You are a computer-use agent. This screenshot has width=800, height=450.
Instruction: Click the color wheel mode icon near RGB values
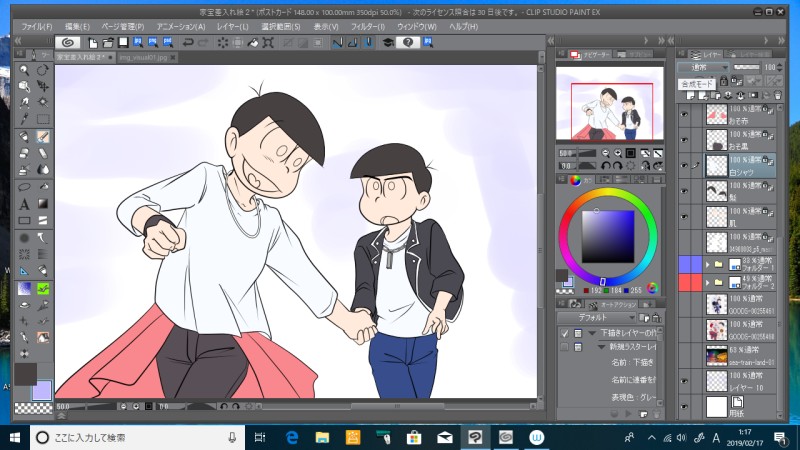(652, 288)
